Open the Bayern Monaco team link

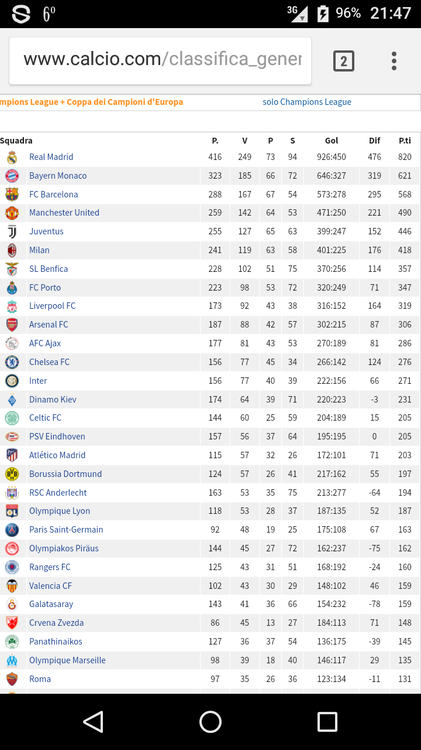58,176
